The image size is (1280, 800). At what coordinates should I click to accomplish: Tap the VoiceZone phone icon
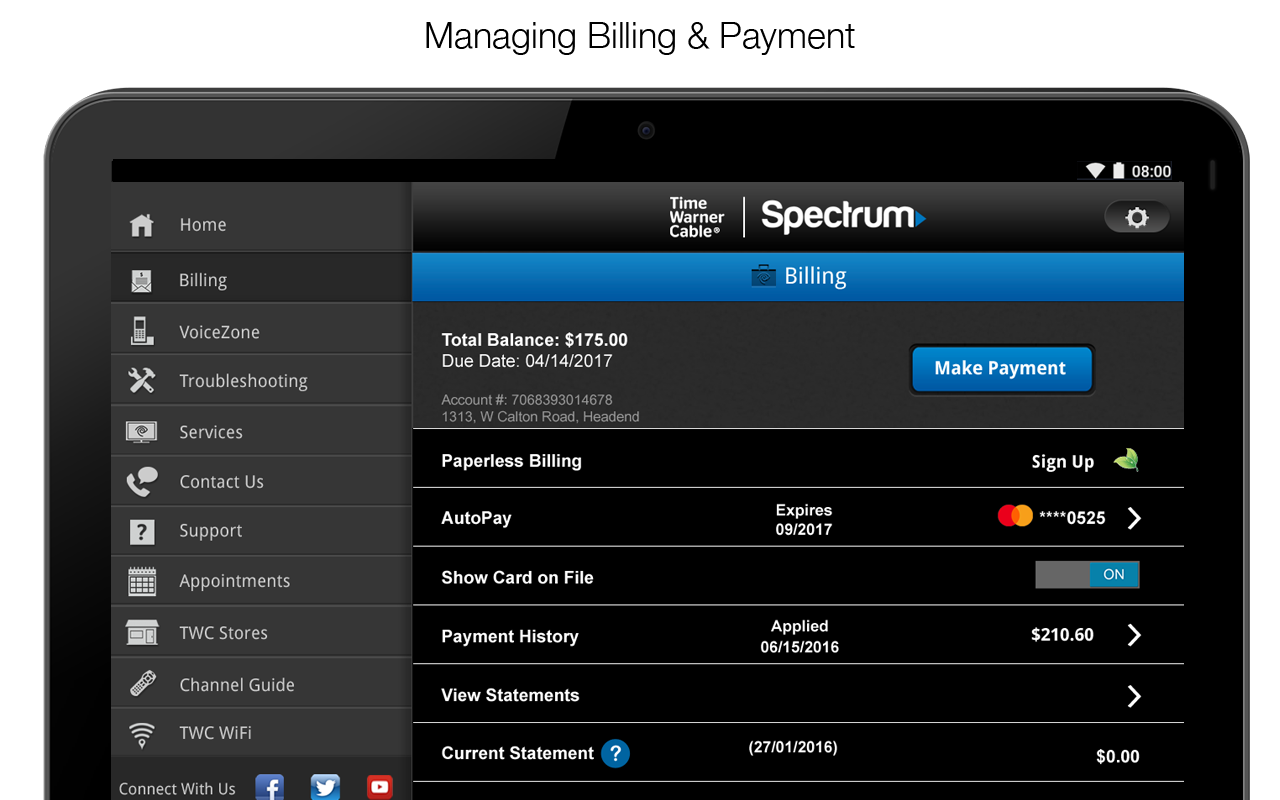(x=142, y=331)
